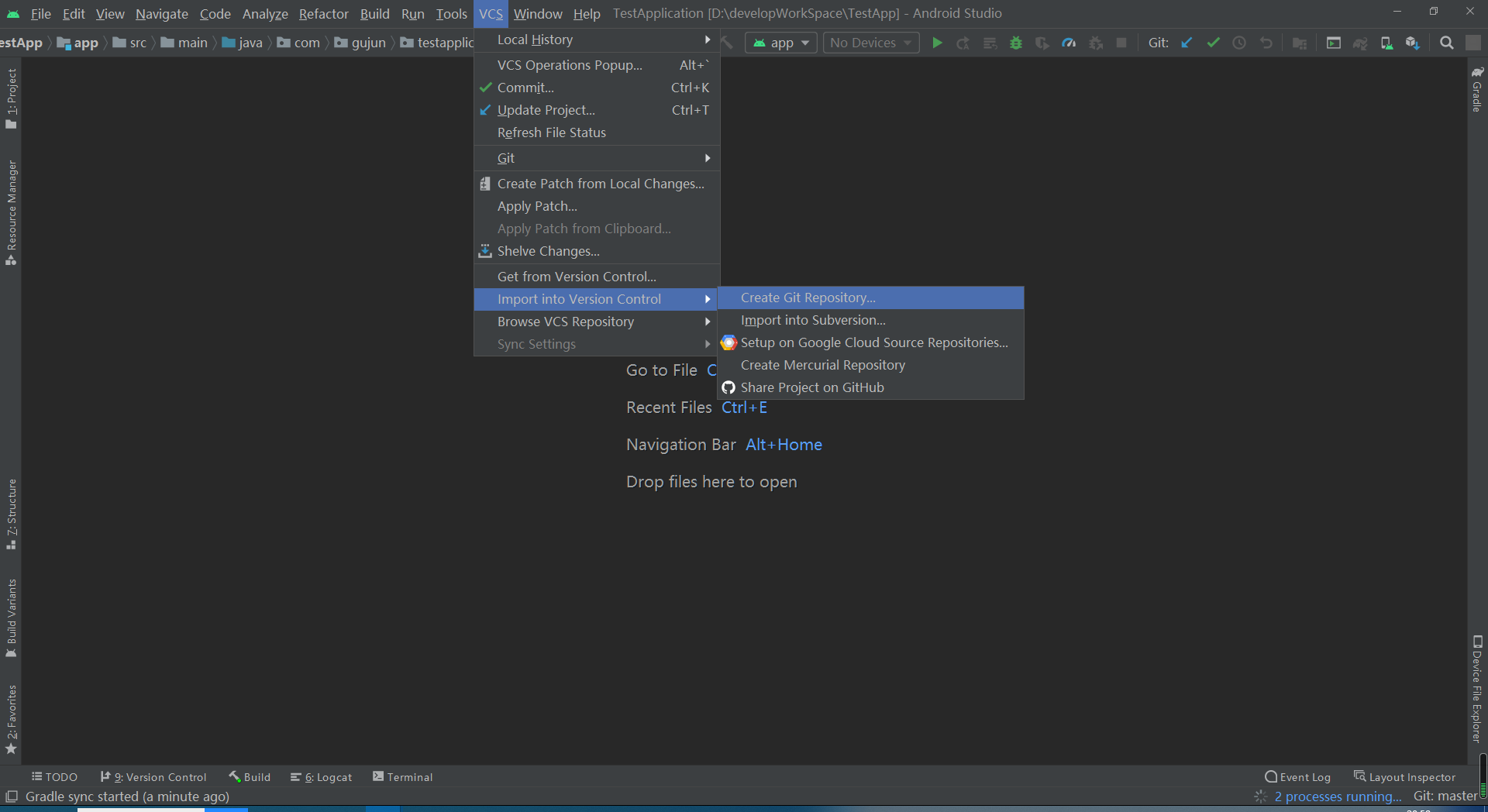Viewport: 1488px width, 812px height.
Task: Click the 'gujun' breadcrumb folder
Action: click(x=360, y=43)
